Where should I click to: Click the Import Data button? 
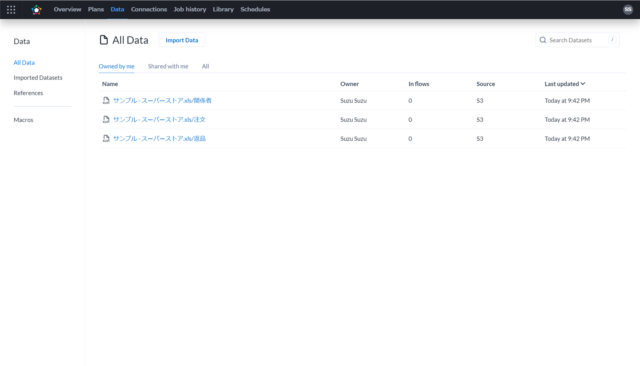182,40
